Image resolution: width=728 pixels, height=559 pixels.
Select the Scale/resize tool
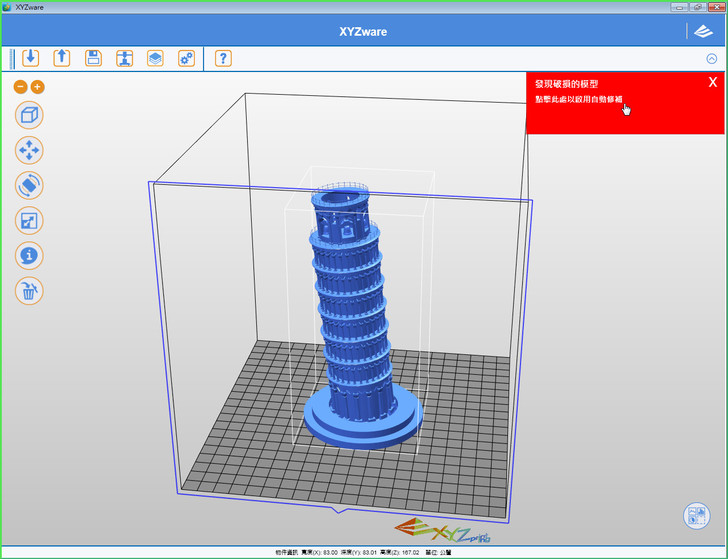click(x=29, y=221)
